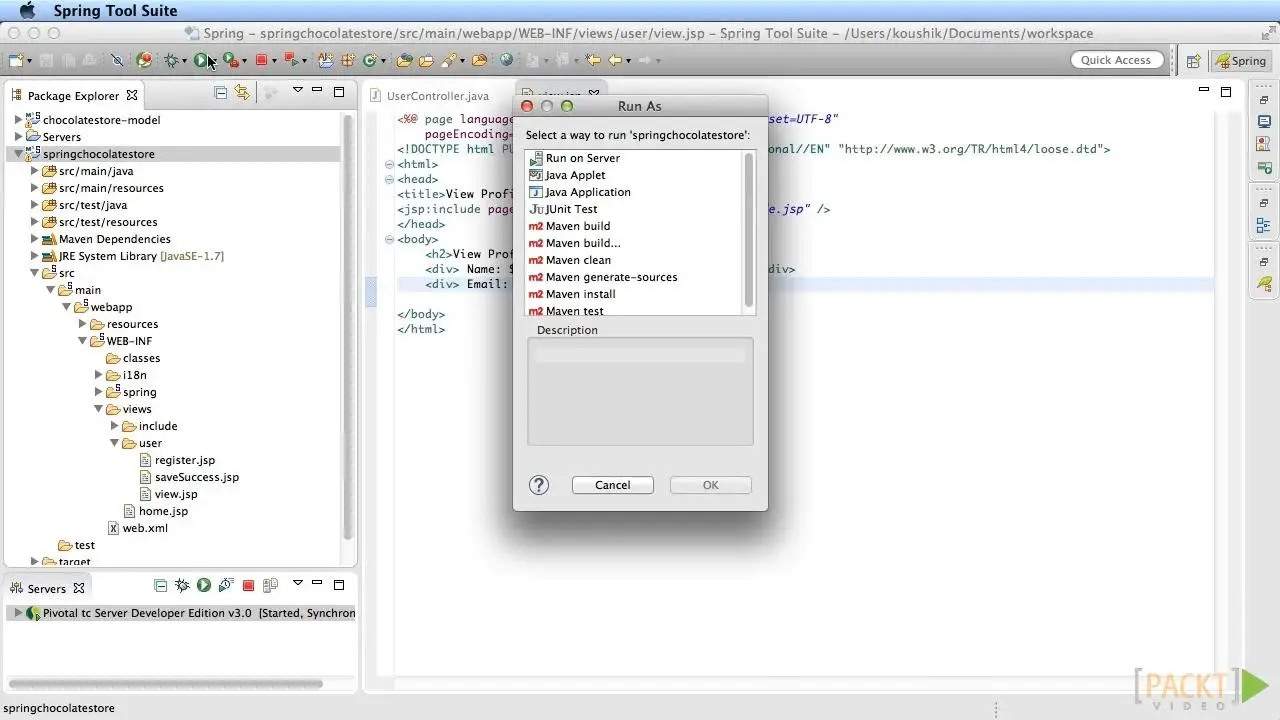Open register.jsp in Package Explorer
Viewport: 1280px width, 720px height.
tap(184, 460)
